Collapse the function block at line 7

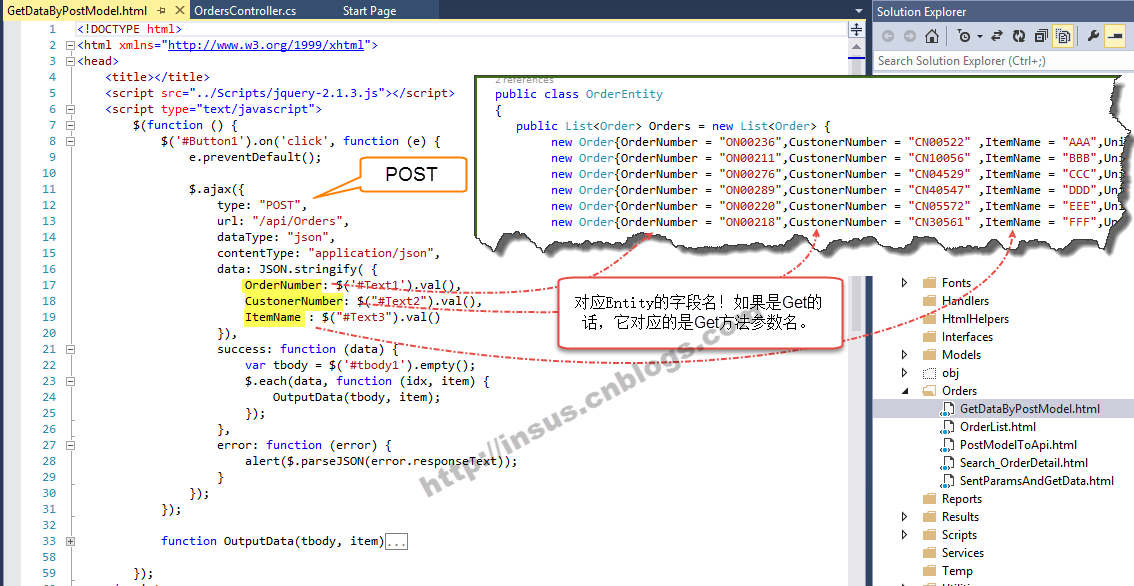70,125
